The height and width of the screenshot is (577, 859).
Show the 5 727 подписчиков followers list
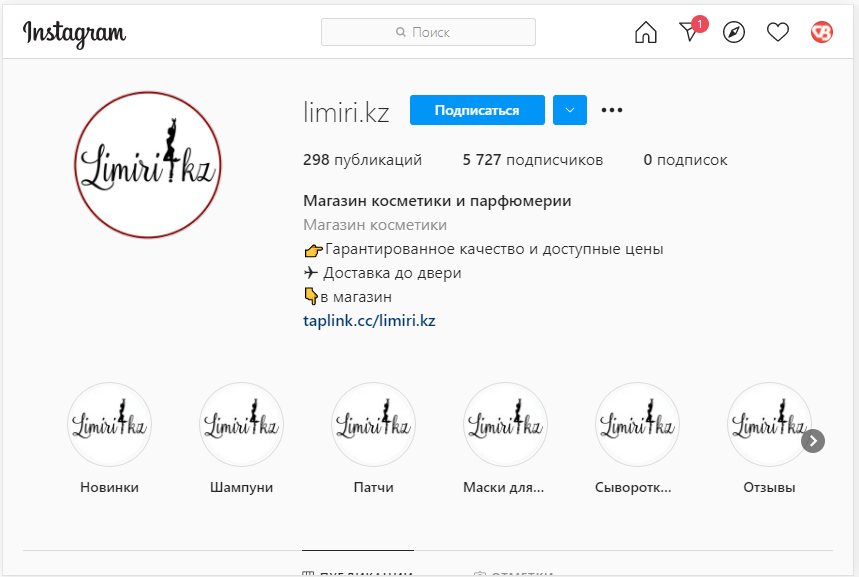532,160
